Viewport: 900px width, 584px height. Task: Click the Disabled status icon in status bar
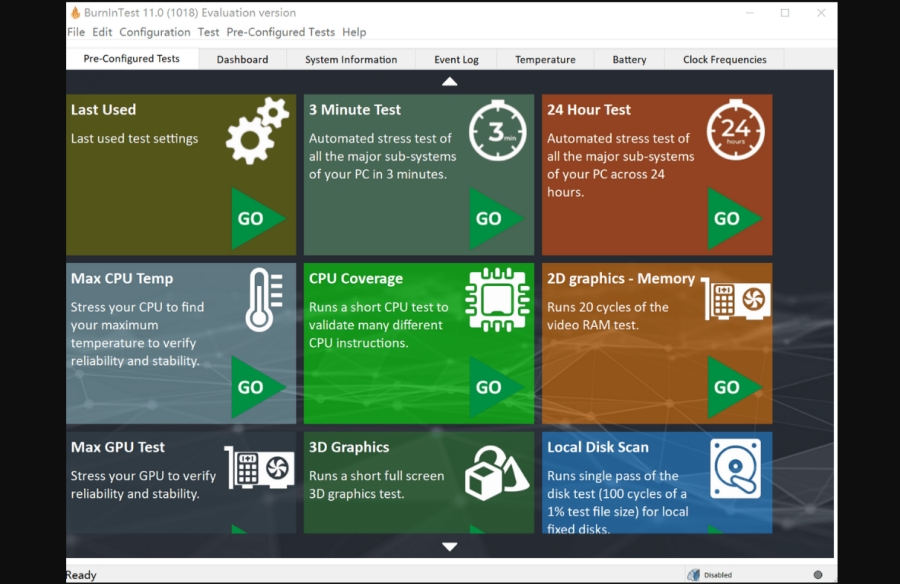point(693,574)
